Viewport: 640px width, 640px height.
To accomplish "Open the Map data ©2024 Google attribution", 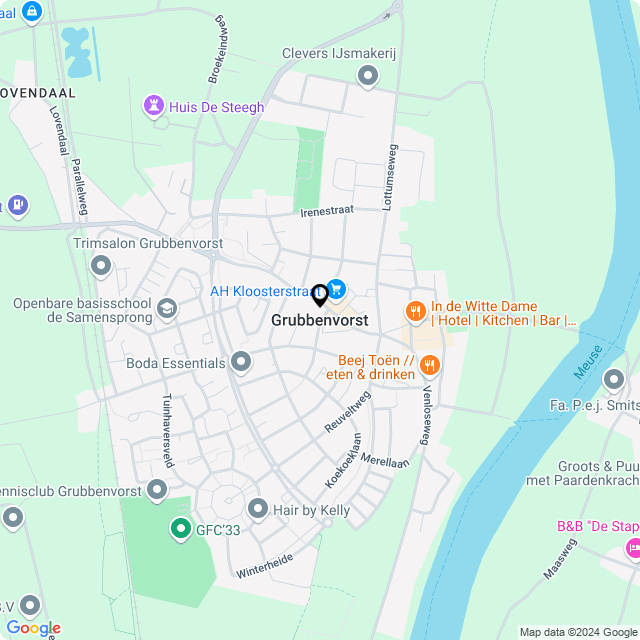I will point(579,632).
